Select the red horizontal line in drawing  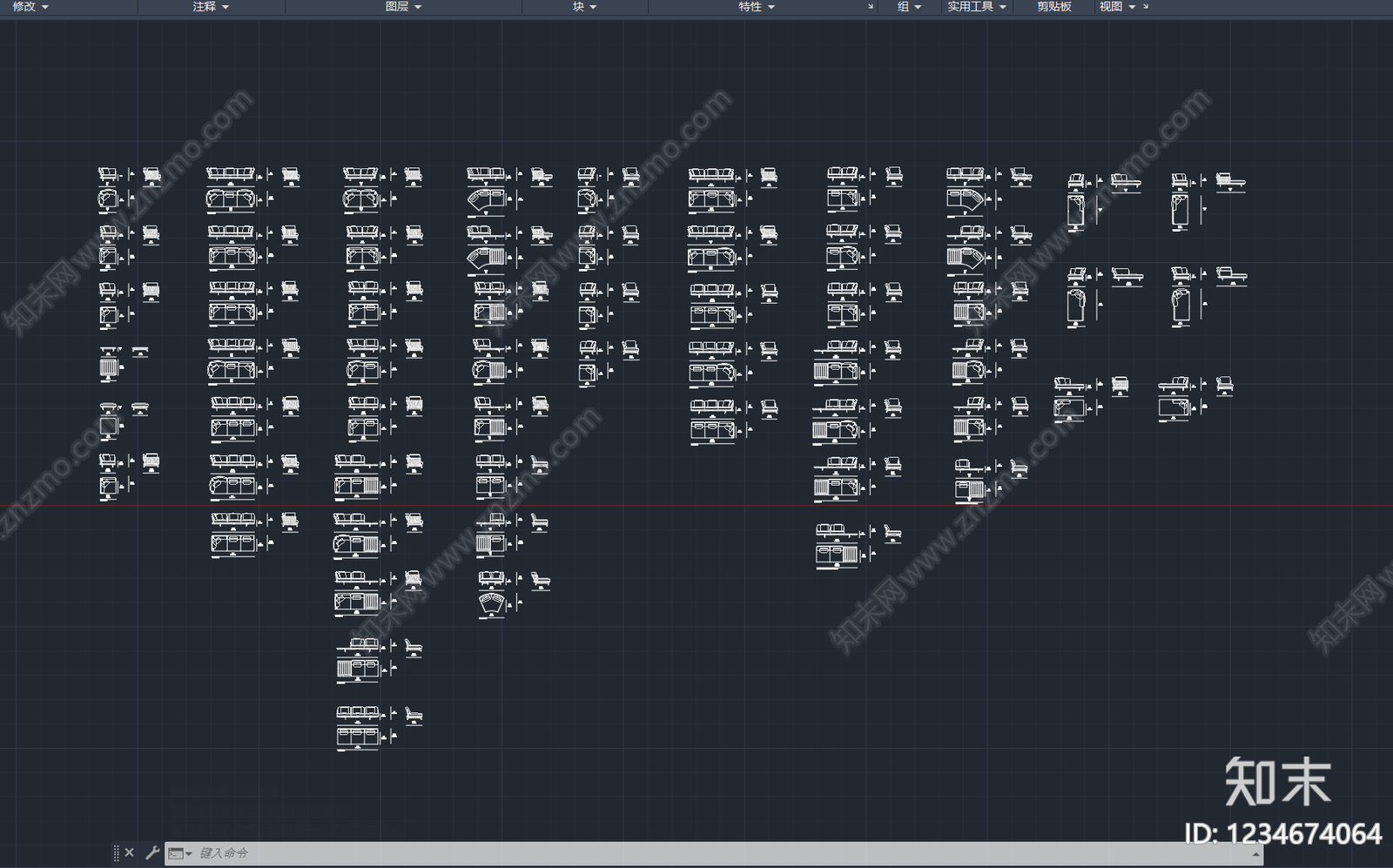(x=696, y=505)
